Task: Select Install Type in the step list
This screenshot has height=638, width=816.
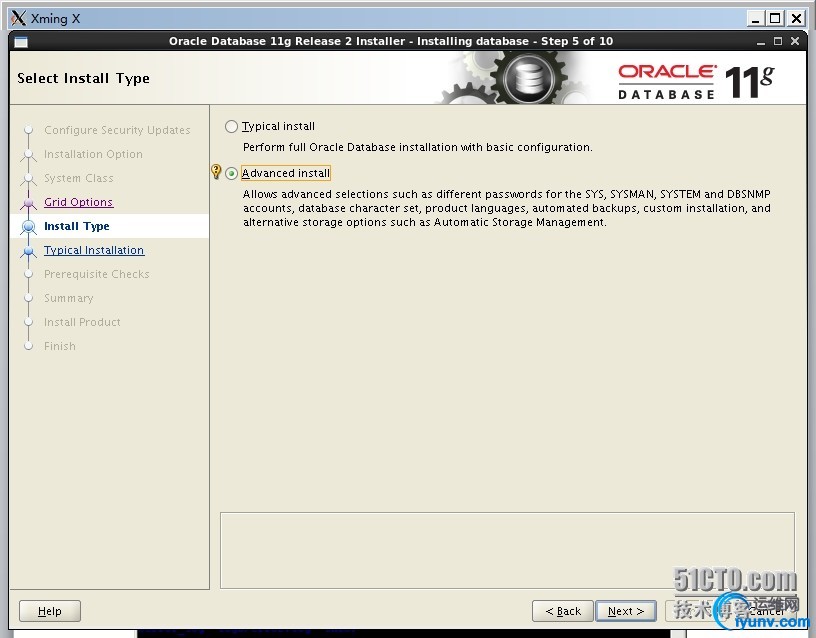Action: (x=76, y=226)
